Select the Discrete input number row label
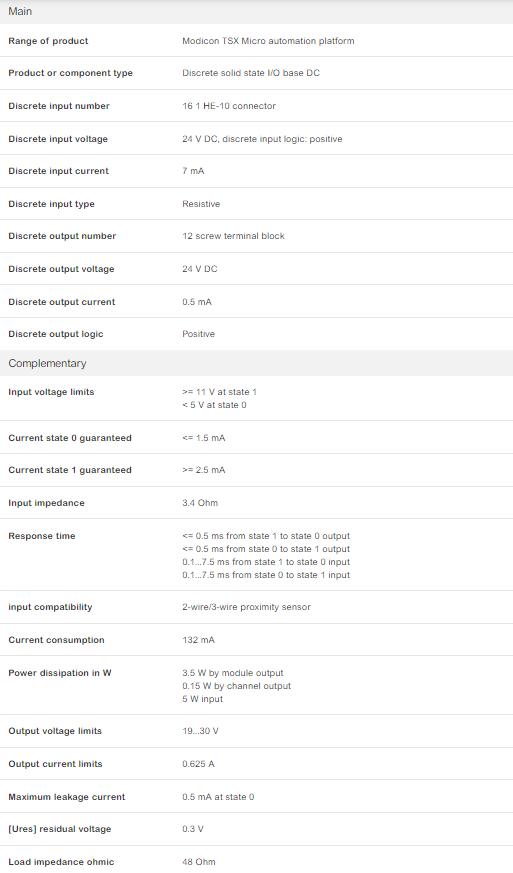Viewport: 513px width, 873px height. tap(59, 106)
